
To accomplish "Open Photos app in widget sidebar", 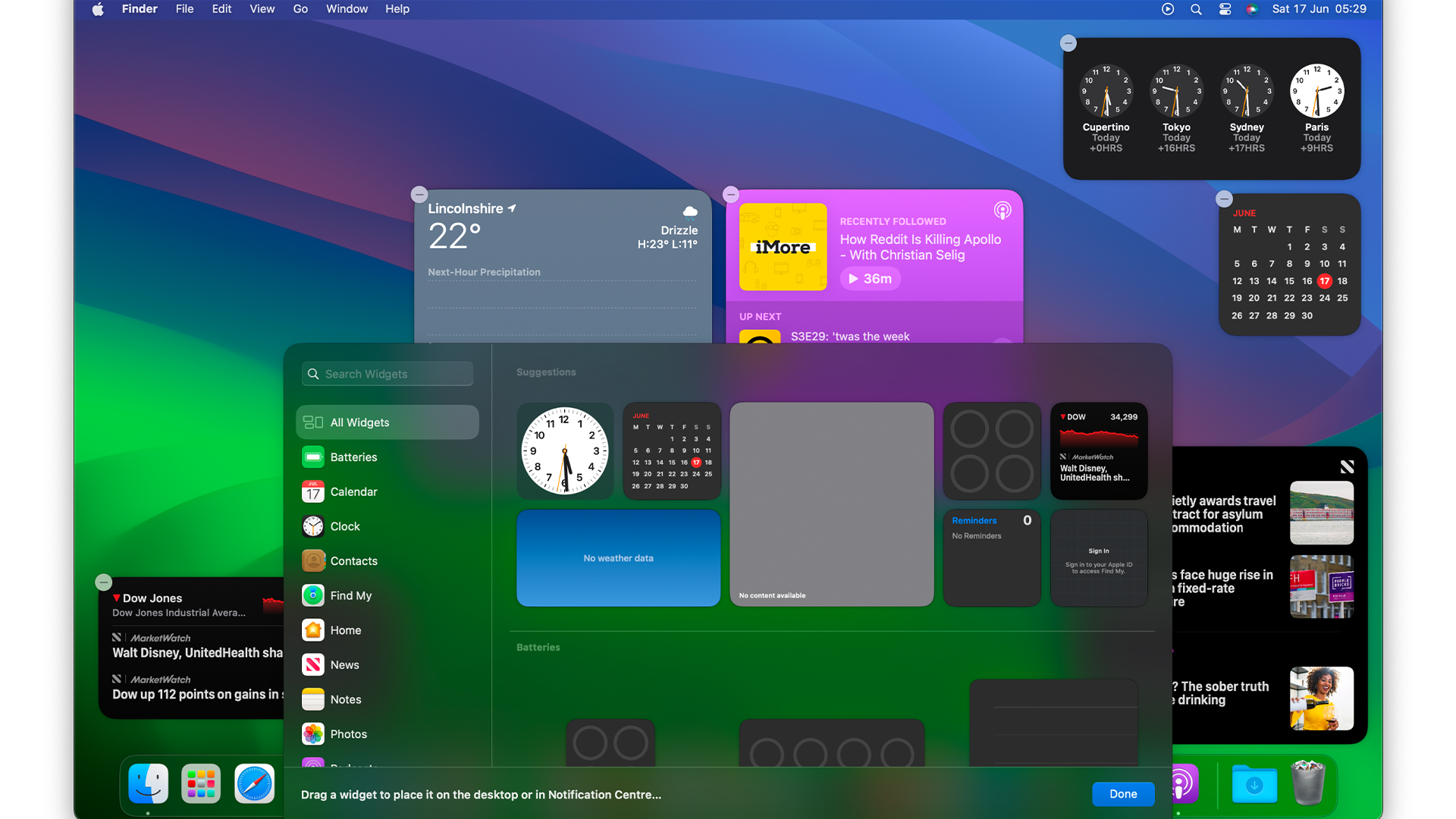I will [349, 733].
